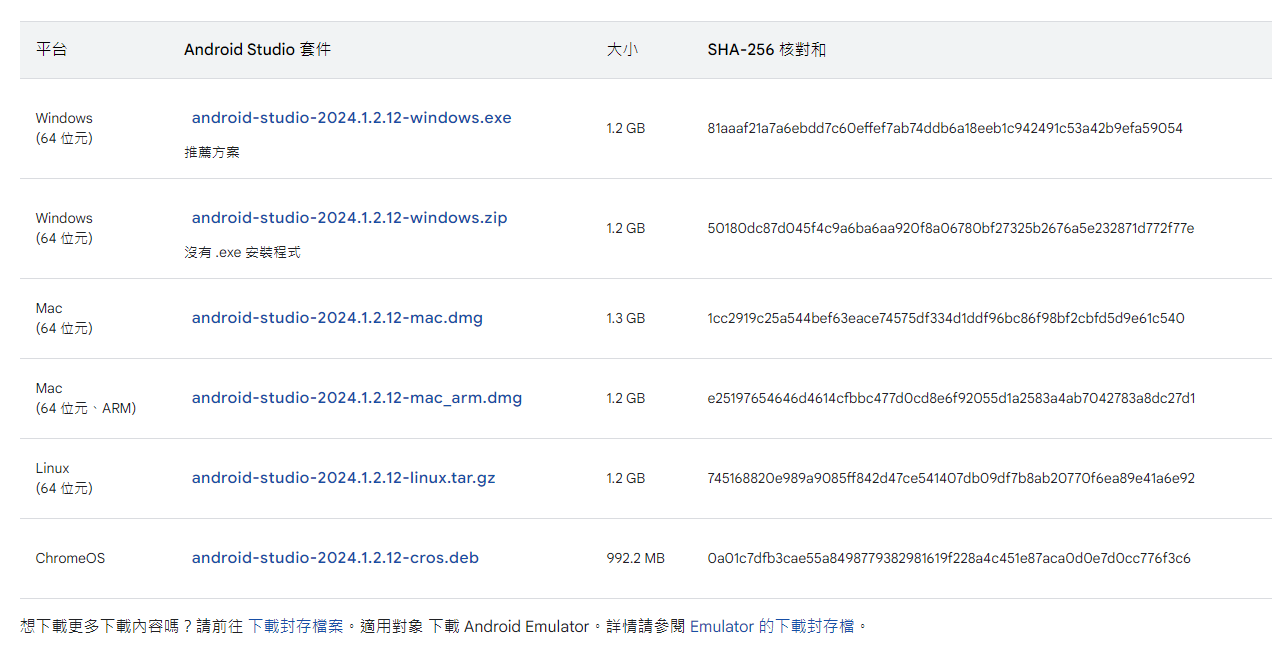Open the 下載封存檔案 link
1281x651 pixels.
click(295, 626)
